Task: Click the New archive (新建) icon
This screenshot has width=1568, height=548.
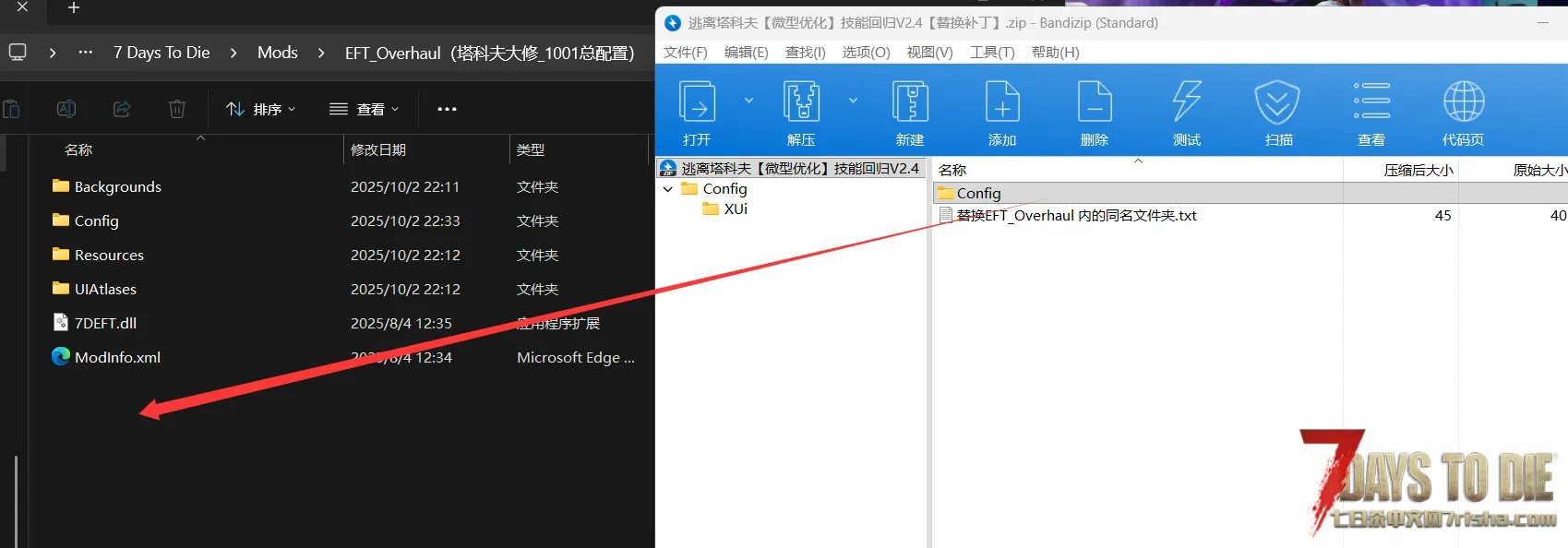Action: (910, 102)
